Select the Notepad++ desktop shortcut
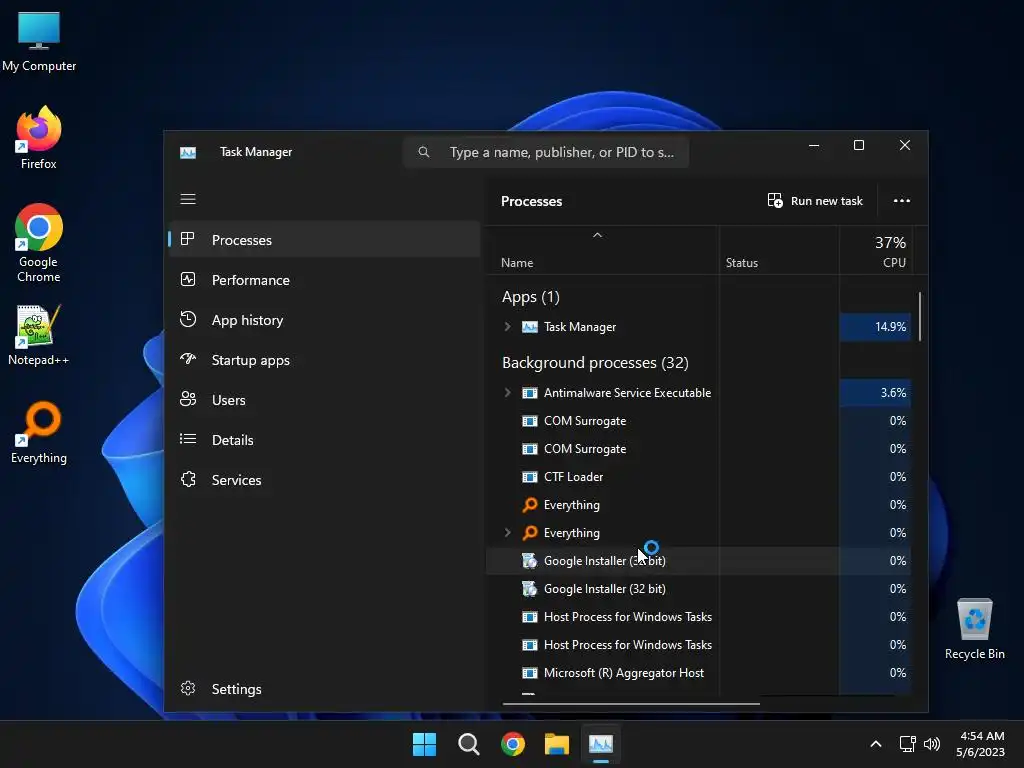1024x768 pixels. [x=39, y=334]
